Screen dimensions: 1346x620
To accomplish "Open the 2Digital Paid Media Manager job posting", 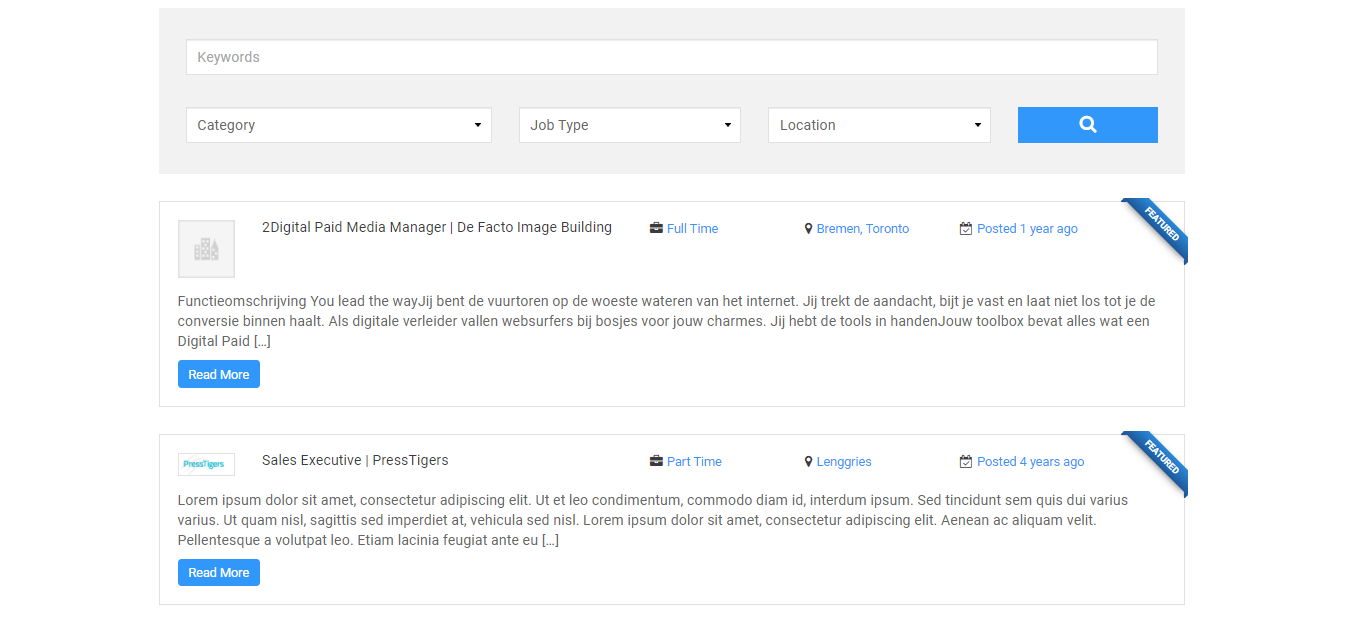I will tap(437, 227).
